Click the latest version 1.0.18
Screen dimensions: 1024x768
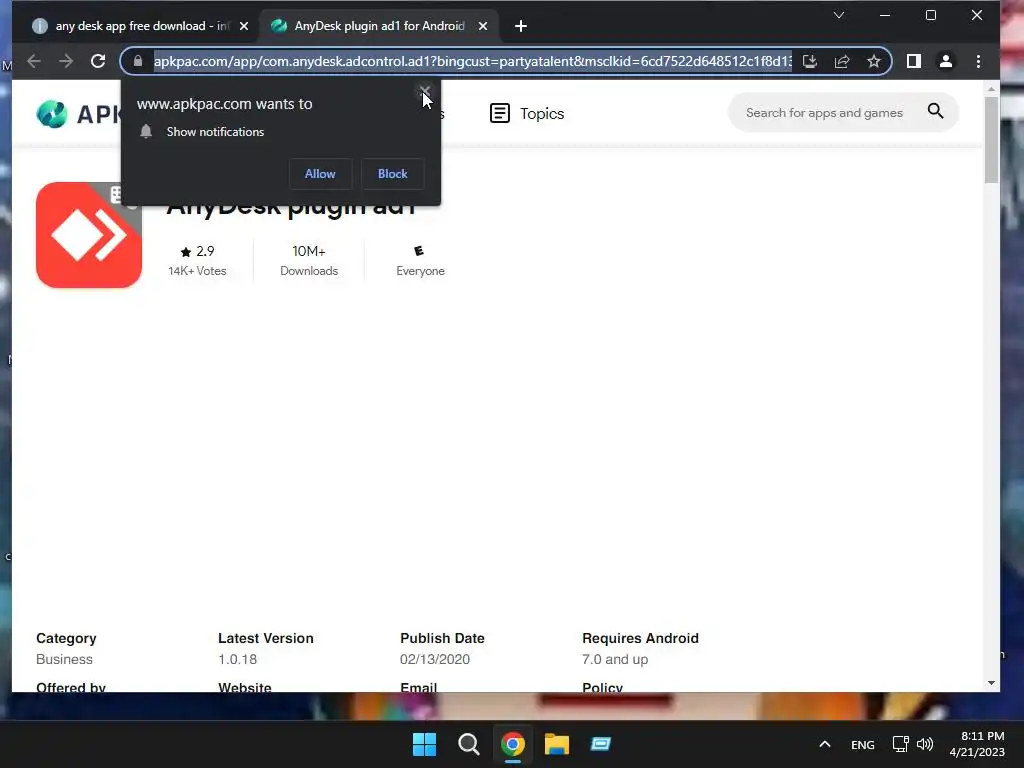point(238,660)
